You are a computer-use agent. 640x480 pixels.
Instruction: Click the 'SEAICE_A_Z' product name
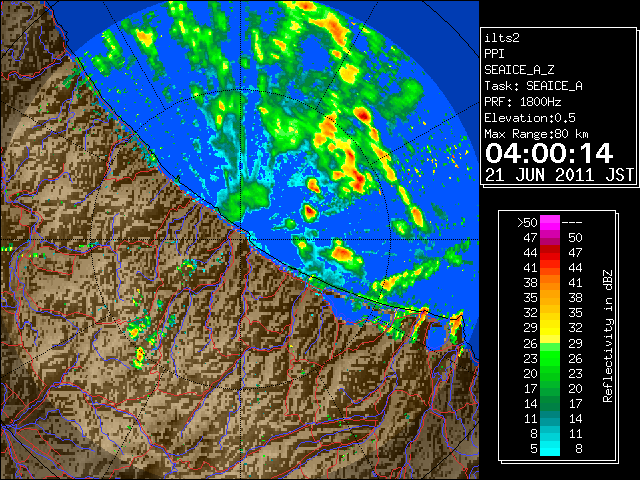[x=519, y=70]
